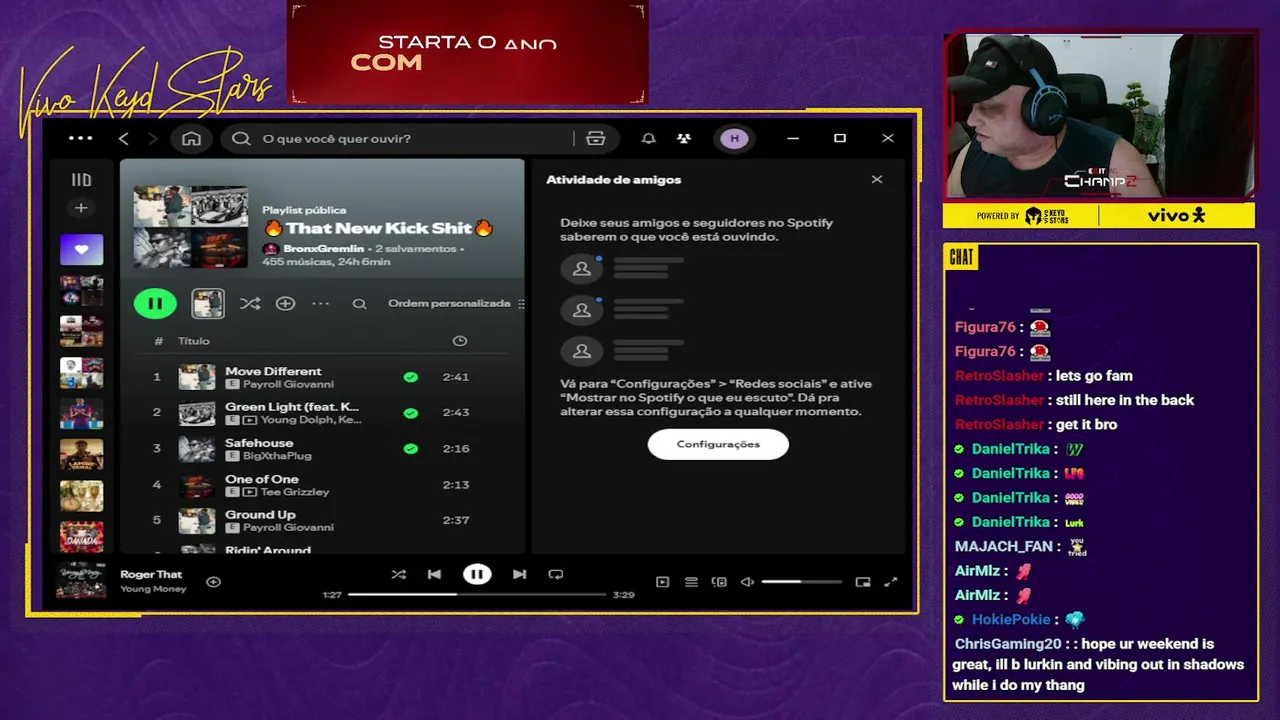The height and width of the screenshot is (720, 1280).
Task: Go back with the left arrow
Action: tap(124, 138)
